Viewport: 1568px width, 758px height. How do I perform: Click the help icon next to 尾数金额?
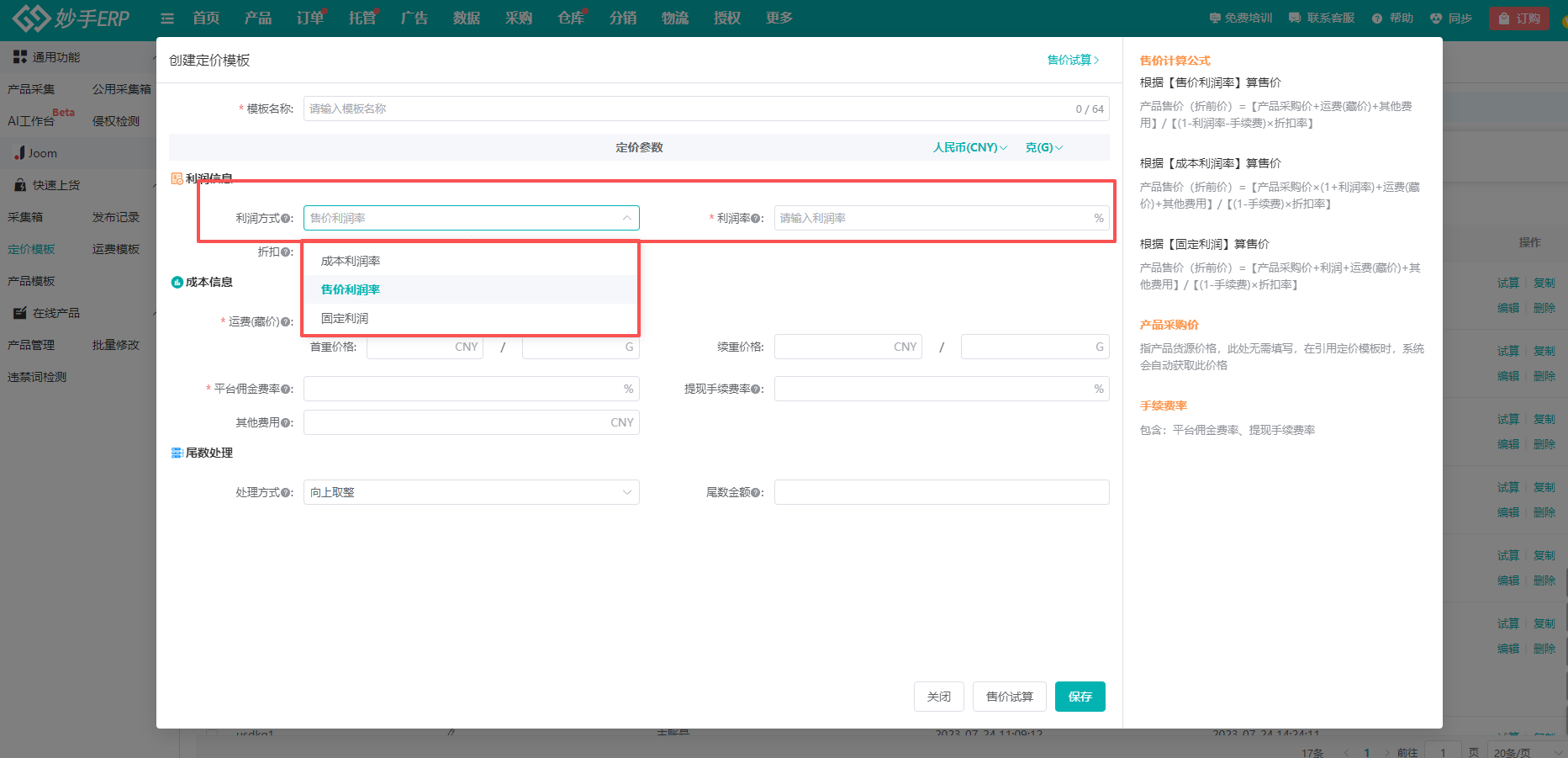[x=756, y=493]
